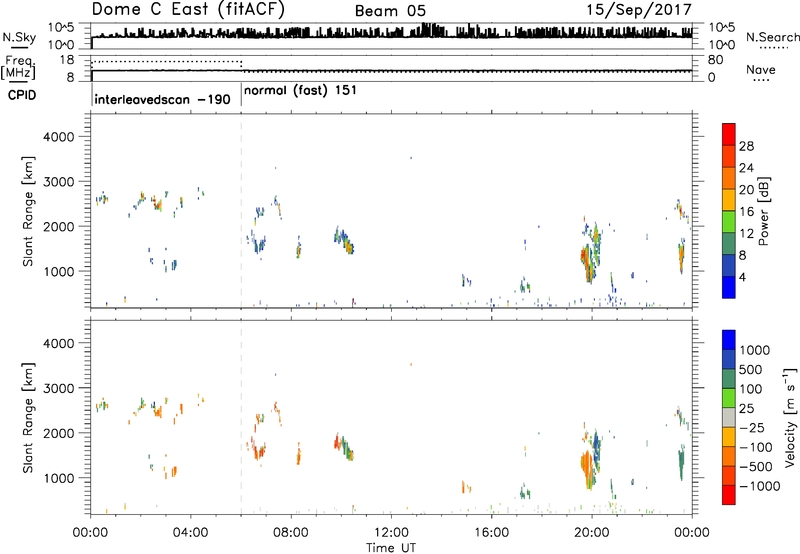Click the blue swatch at Power colorbar bottom
This screenshot has width=800, height=554.
729,287
